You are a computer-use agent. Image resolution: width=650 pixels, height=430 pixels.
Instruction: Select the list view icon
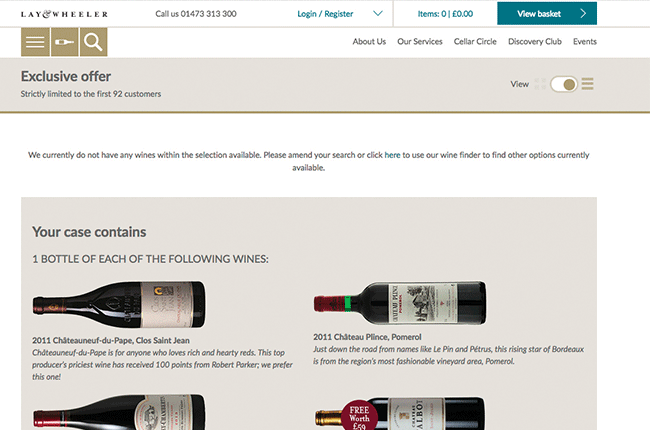tap(587, 84)
